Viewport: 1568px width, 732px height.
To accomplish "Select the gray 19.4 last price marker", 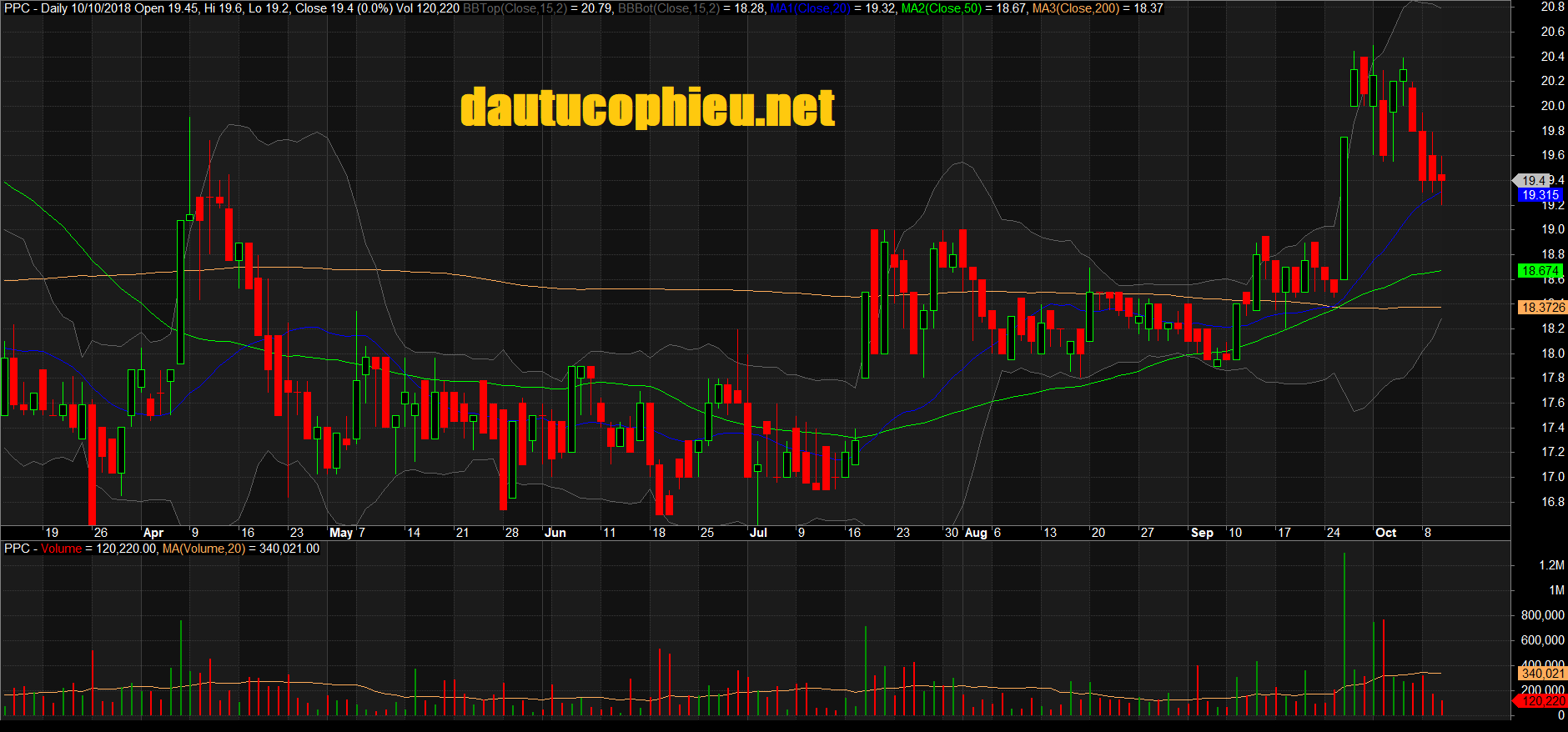I will tap(1533, 180).
